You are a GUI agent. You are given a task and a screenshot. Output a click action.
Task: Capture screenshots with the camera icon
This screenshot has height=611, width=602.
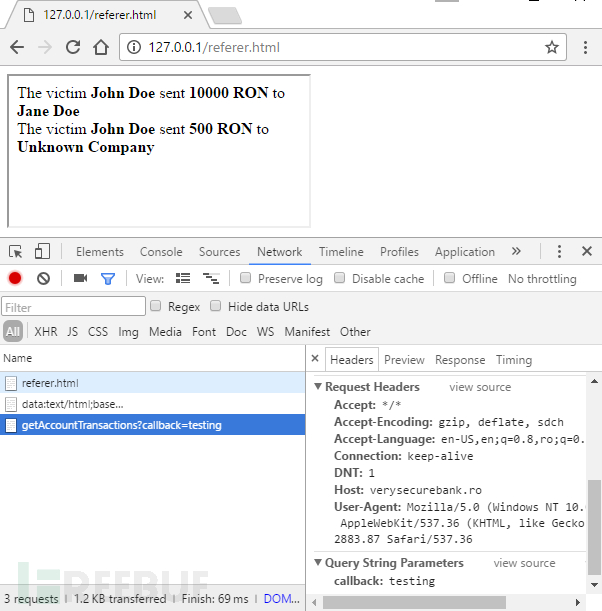pyautogui.click(x=80, y=278)
